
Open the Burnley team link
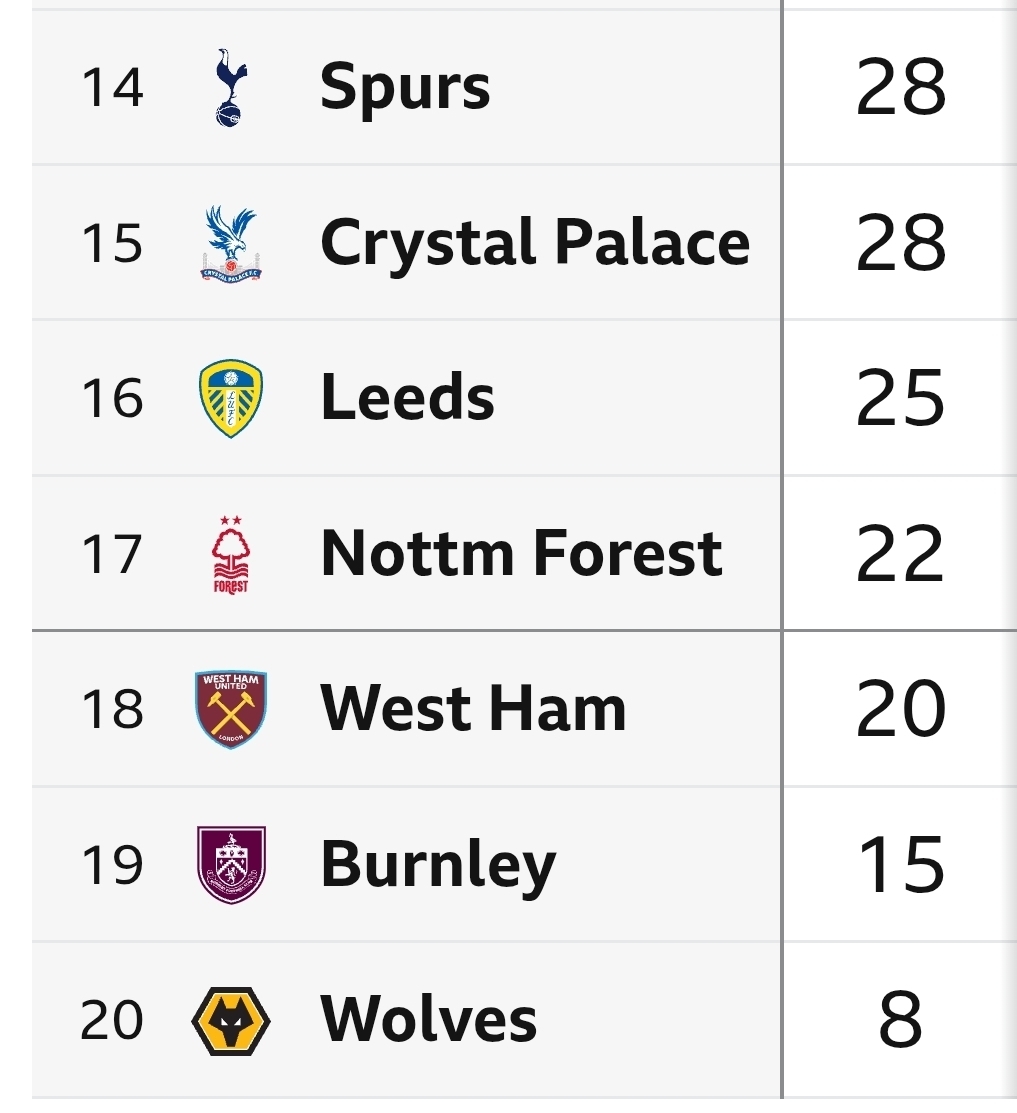tap(437, 865)
